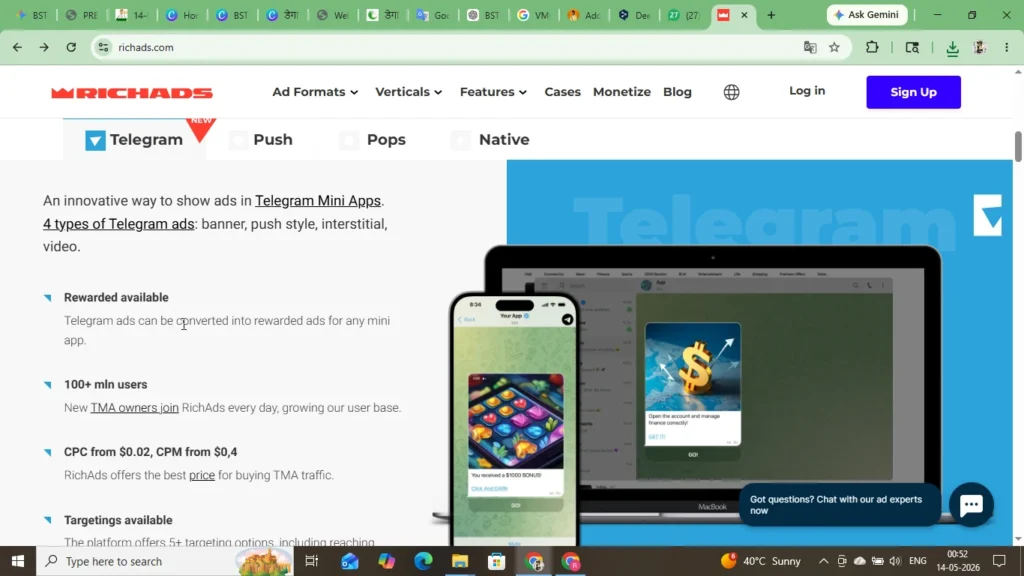Click the Sign Up button

coord(913,92)
